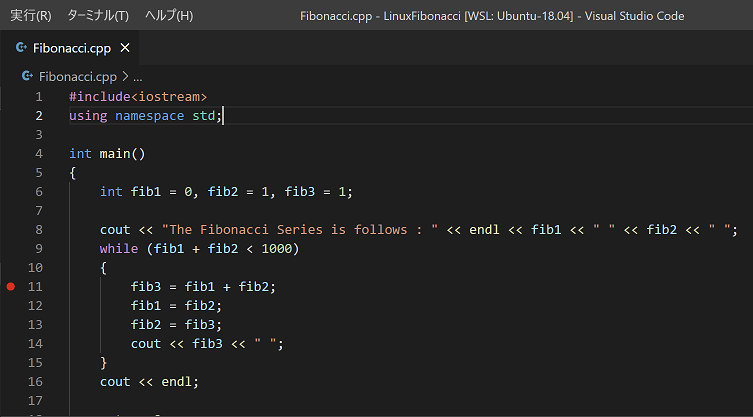This screenshot has width=753, height=417.
Task: Click the 'namespace' keyword on line 2
Action: [149, 116]
